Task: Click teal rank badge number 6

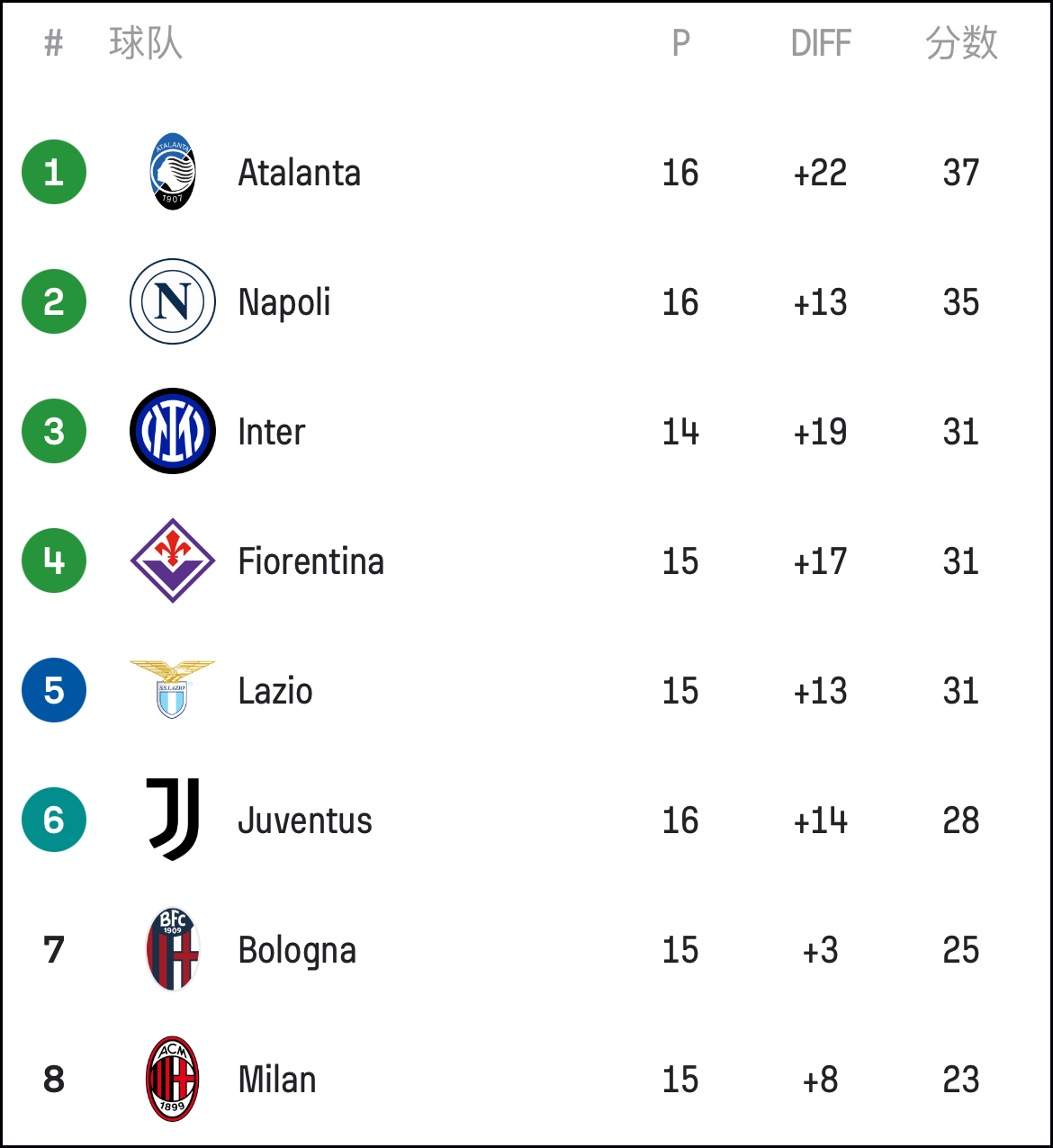Action: 54,820
